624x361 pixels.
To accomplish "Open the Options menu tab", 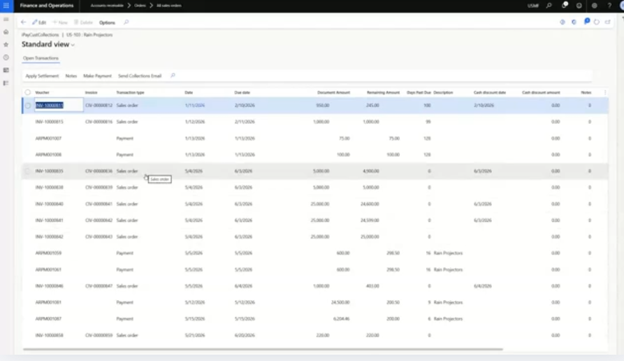I will pyautogui.click(x=107, y=23).
